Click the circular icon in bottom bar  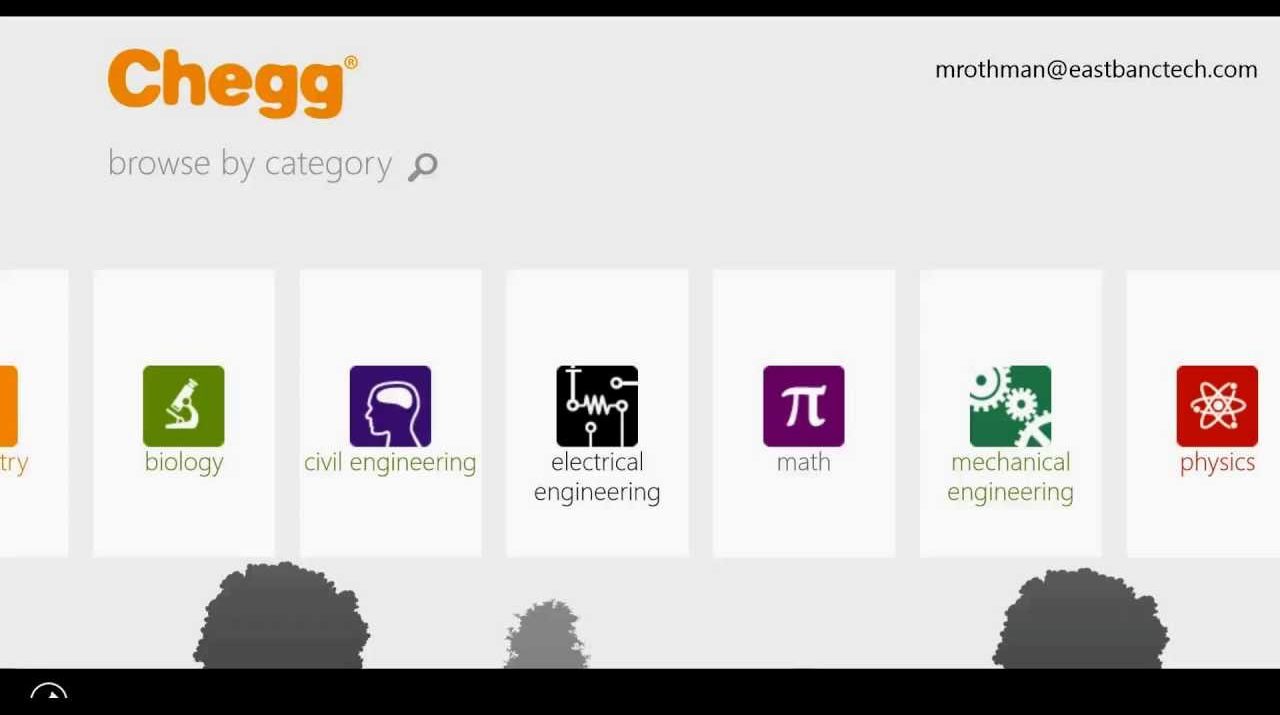tap(48, 692)
